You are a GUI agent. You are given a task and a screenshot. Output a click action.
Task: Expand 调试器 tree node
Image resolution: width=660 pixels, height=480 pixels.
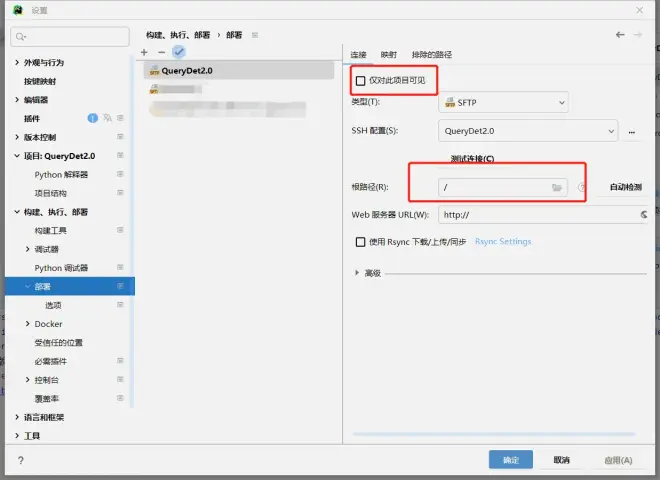tap(27, 249)
